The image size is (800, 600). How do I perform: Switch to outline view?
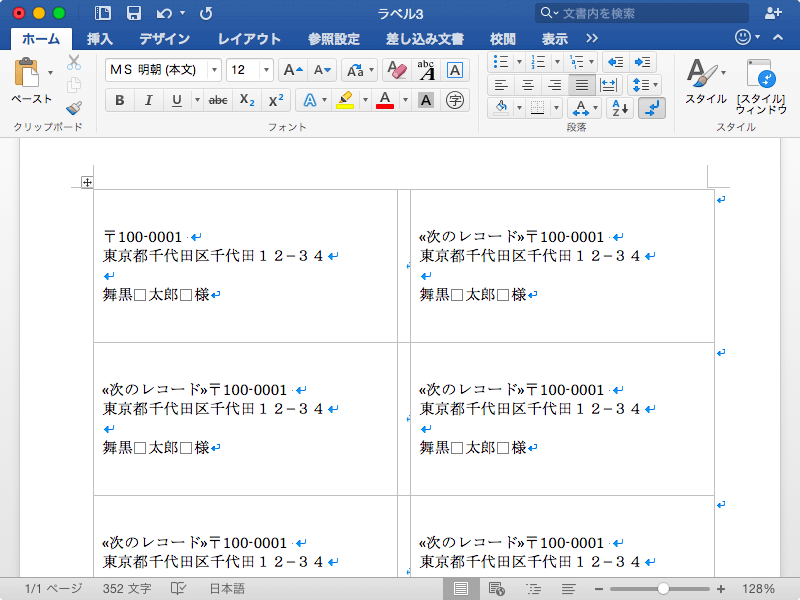pos(534,589)
